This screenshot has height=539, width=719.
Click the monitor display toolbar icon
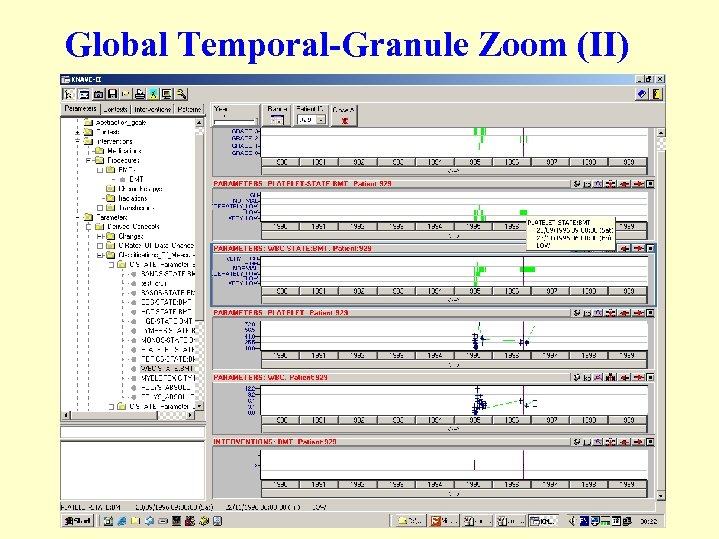point(167,94)
